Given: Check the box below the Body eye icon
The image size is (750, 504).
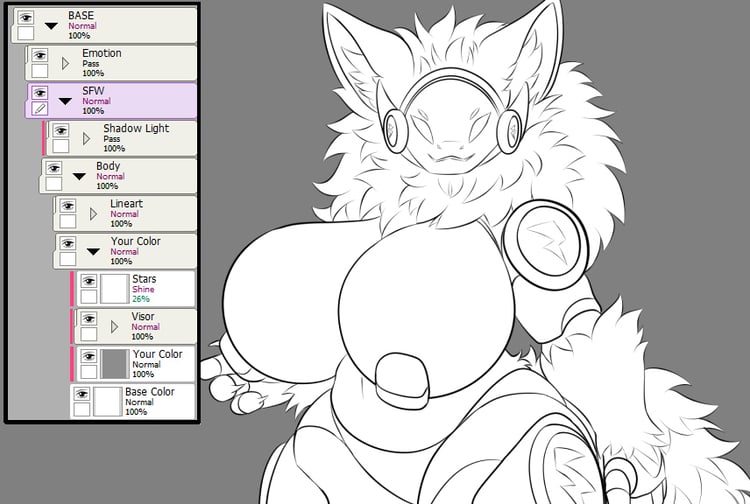Looking at the screenshot, I should pyautogui.click(x=54, y=184).
